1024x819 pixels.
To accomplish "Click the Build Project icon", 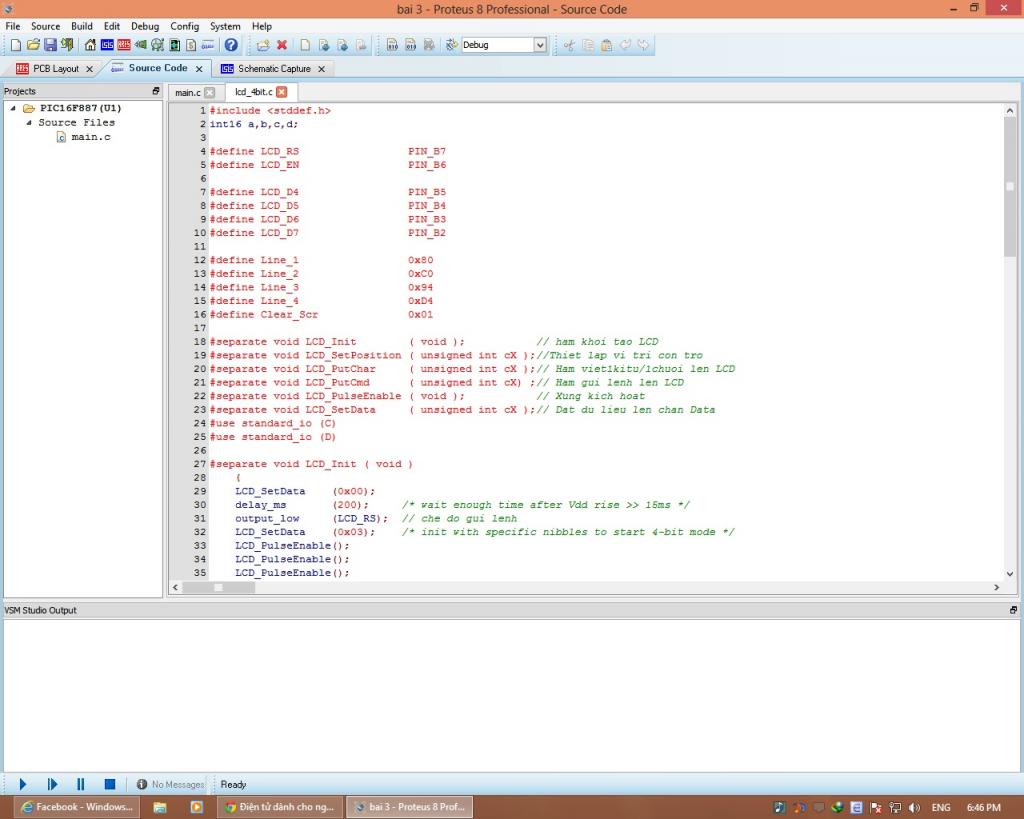I will pyautogui.click(x=392, y=45).
